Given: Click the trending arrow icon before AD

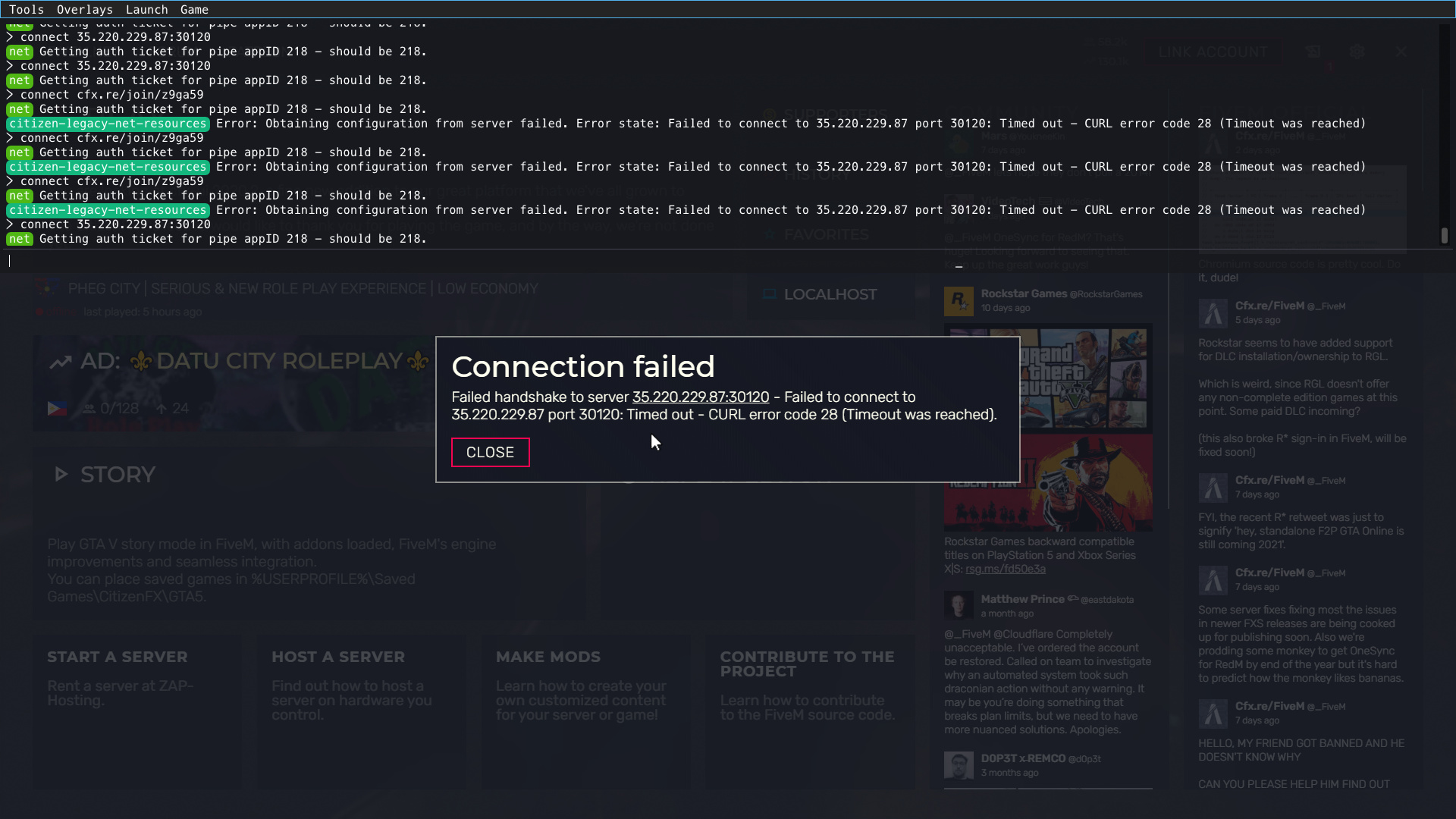Looking at the screenshot, I should (x=61, y=362).
